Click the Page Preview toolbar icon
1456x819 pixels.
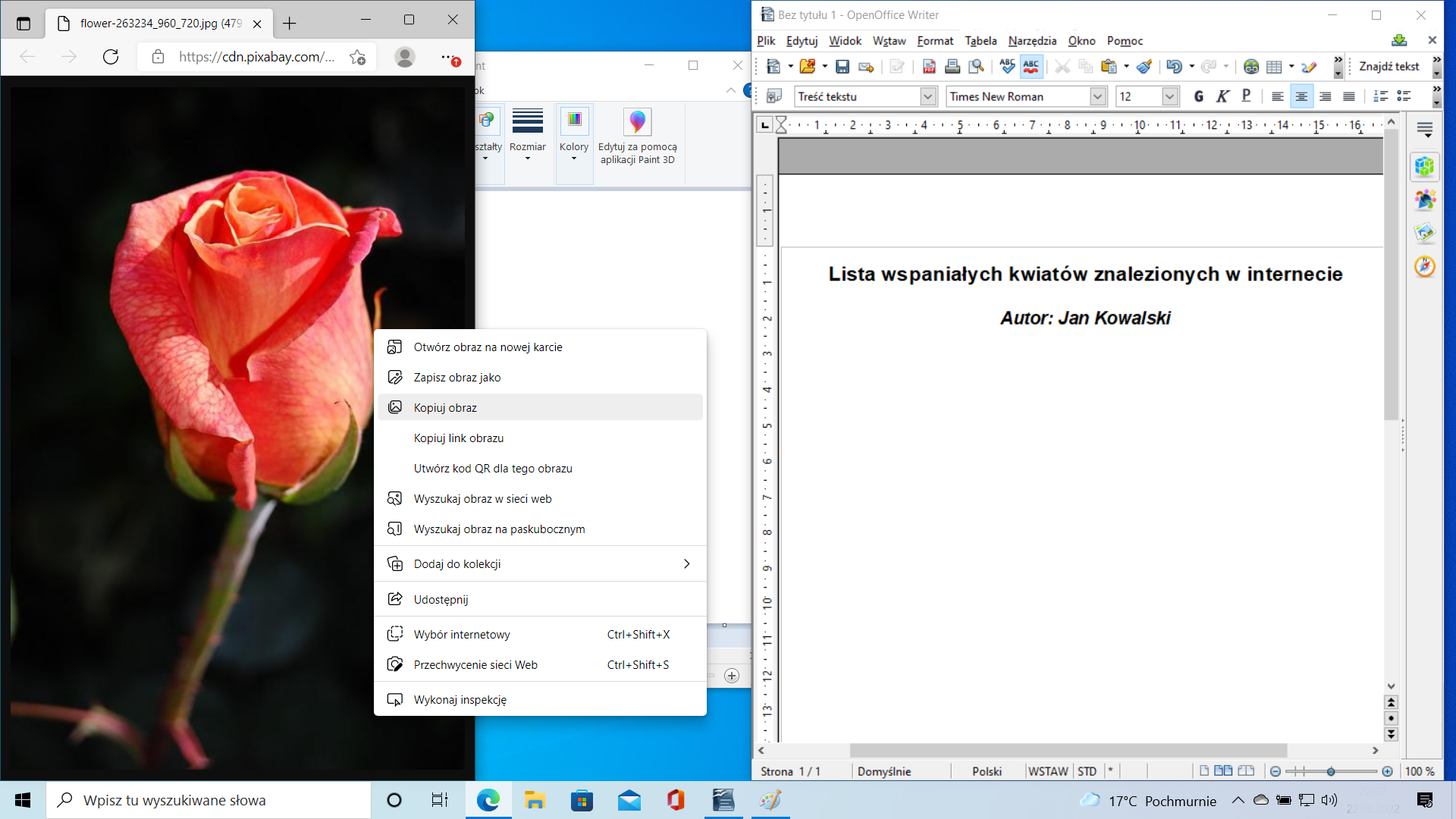tap(975, 67)
